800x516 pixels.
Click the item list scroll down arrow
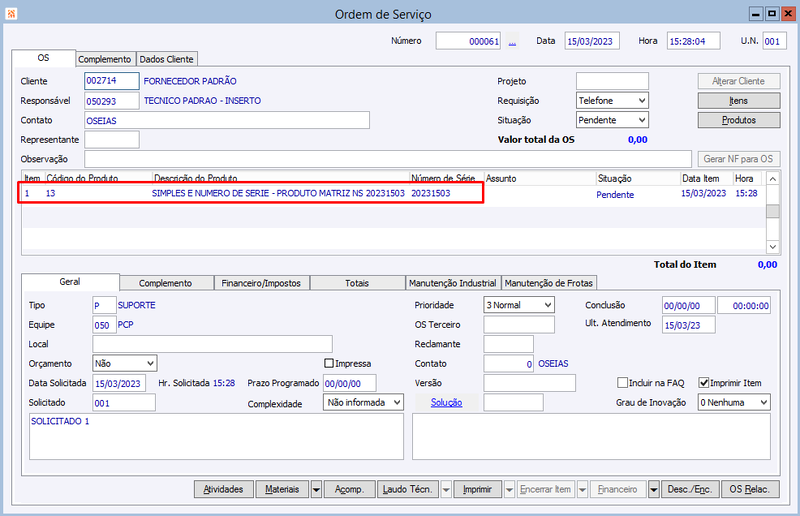click(773, 247)
